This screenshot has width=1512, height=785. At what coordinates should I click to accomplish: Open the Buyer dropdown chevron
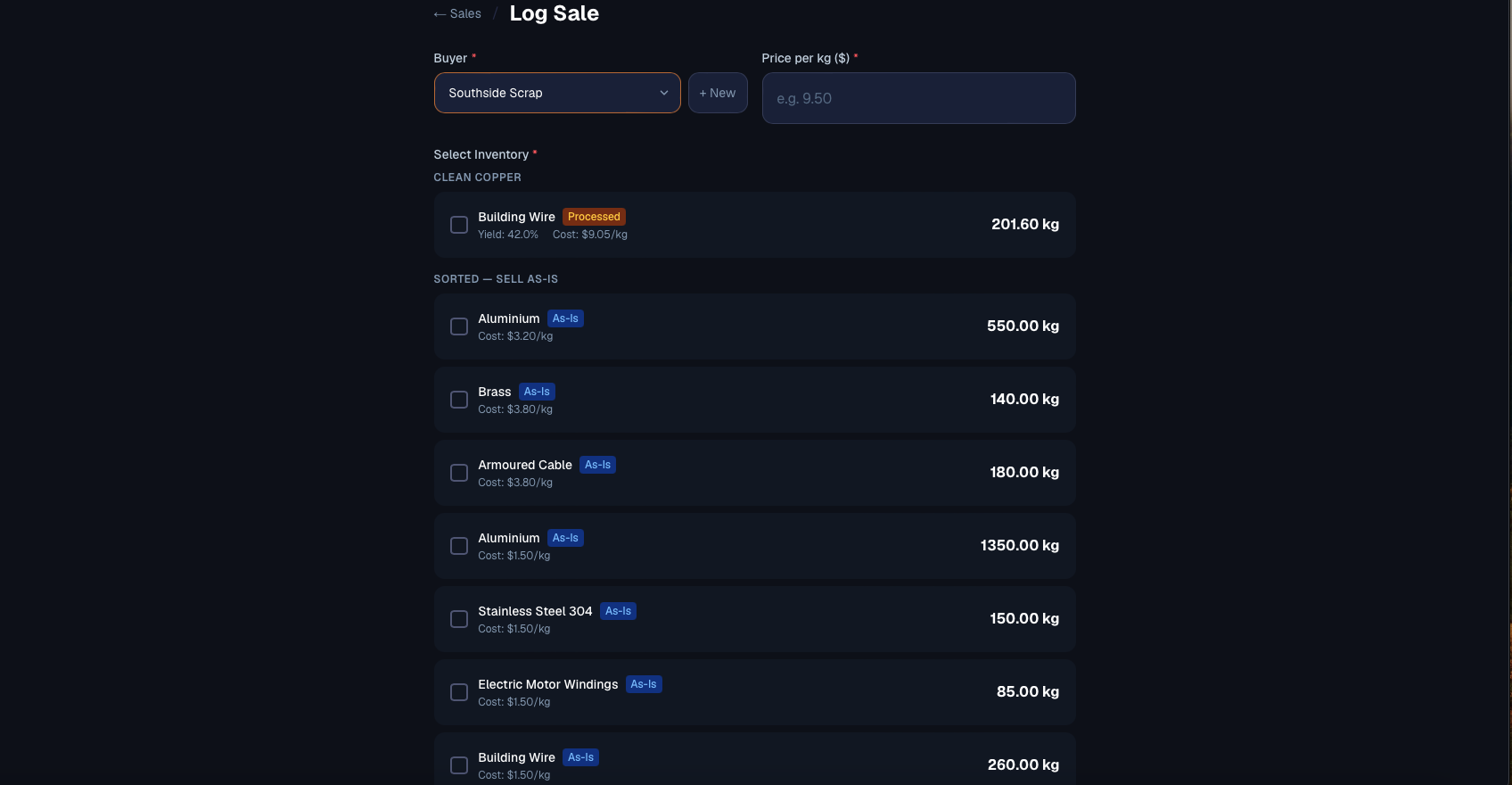(663, 93)
